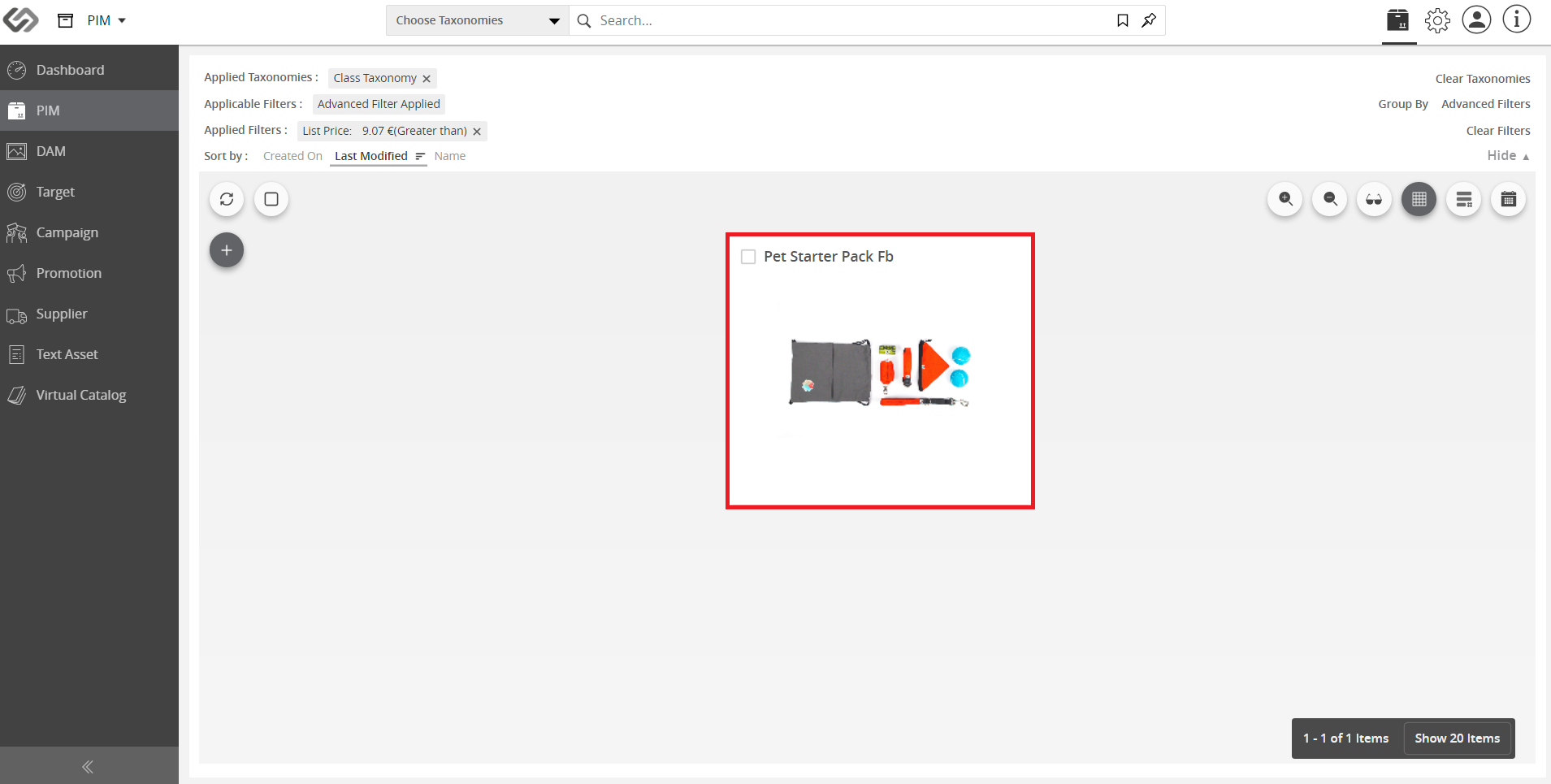1551x784 pixels.
Task: Click the bookmark icon in search bar
Action: tap(1123, 20)
